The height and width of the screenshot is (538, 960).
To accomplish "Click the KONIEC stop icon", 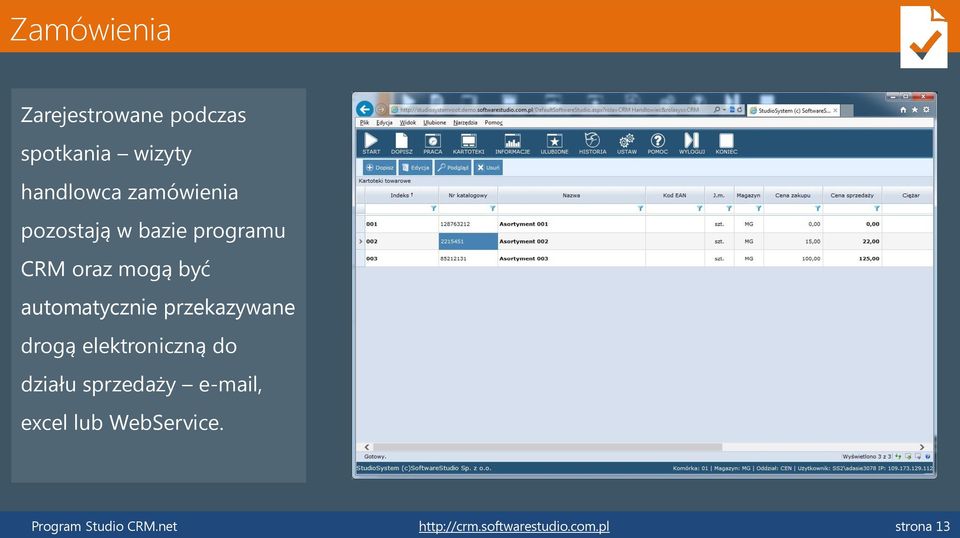I will click(x=726, y=141).
